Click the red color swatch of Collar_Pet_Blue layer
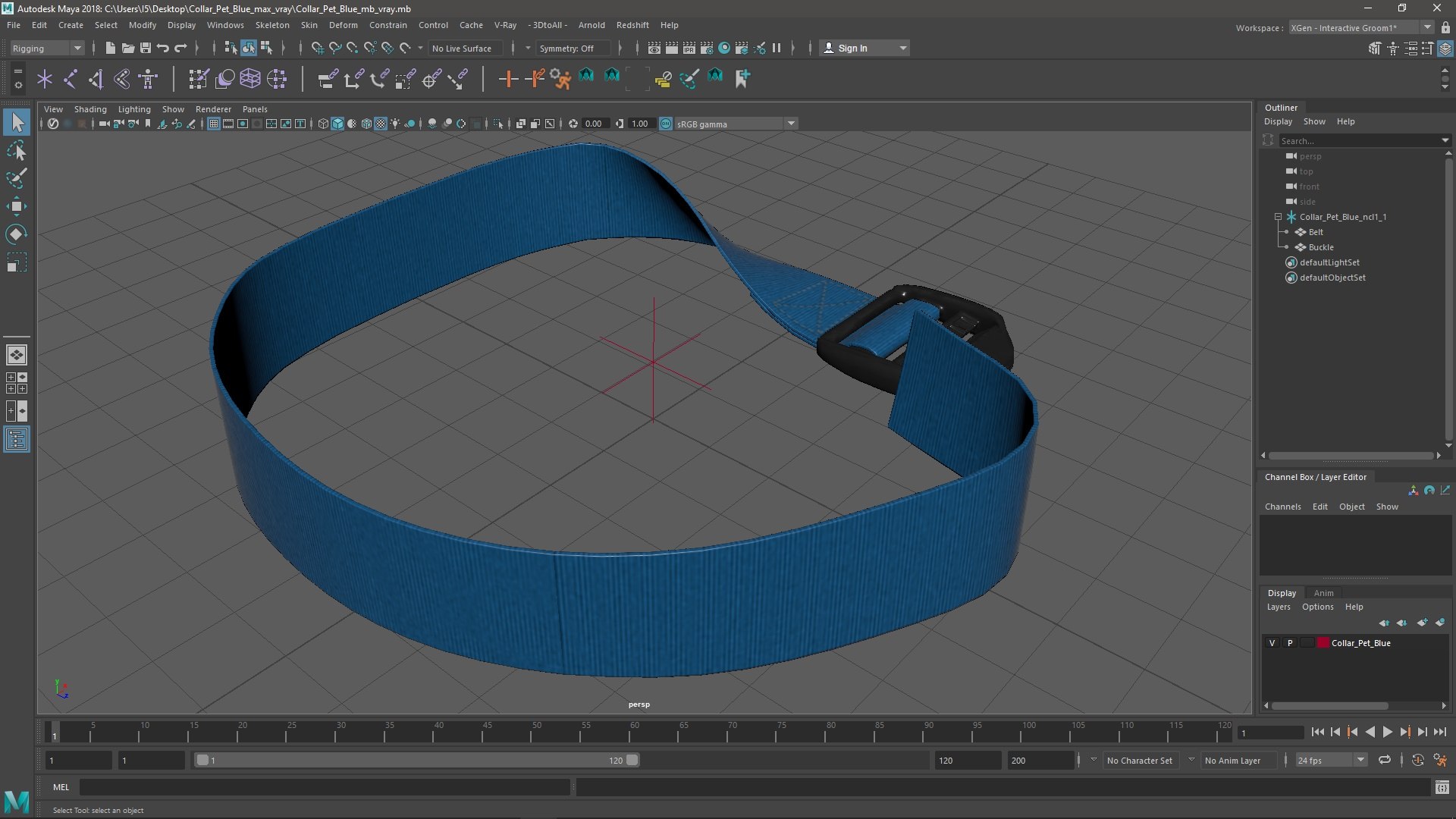1456x819 pixels. tap(1323, 643)
